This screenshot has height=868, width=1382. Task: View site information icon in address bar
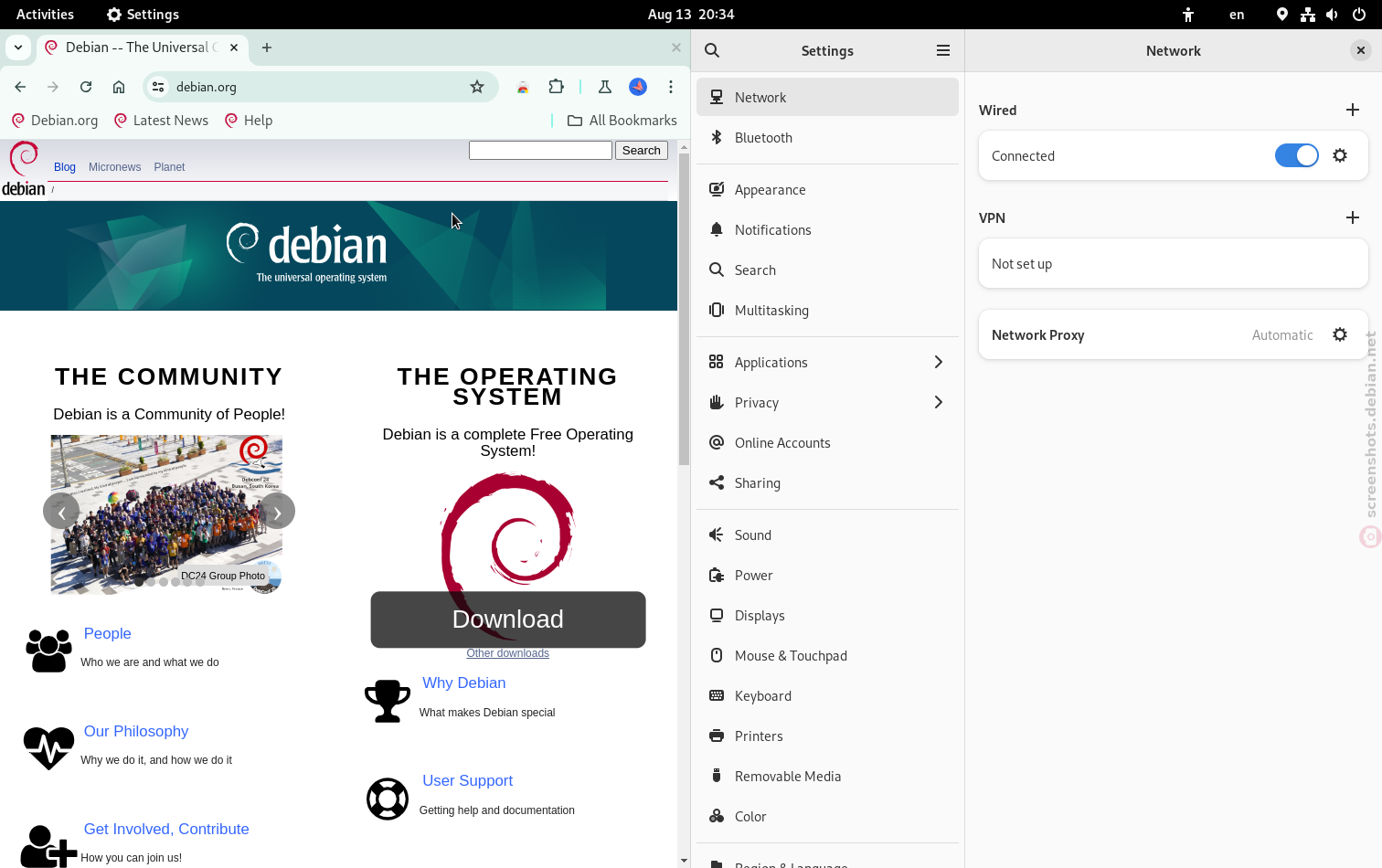[158, 87]
